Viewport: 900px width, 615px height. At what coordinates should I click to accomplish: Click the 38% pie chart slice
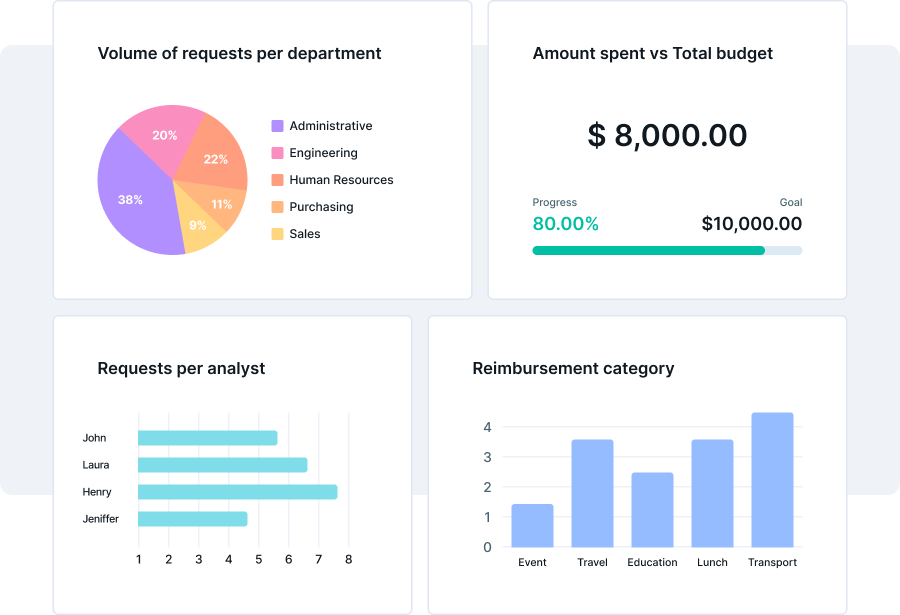coord(133,200)
